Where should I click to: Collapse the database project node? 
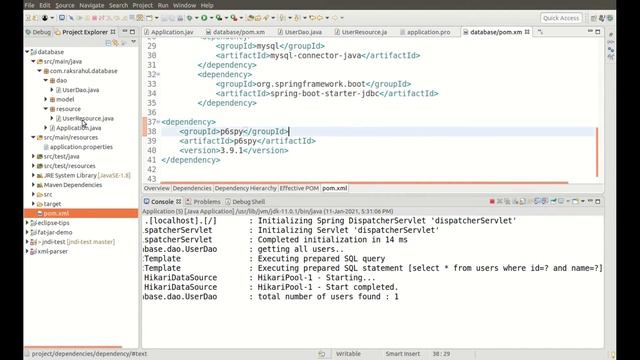(x=27, y=52)
